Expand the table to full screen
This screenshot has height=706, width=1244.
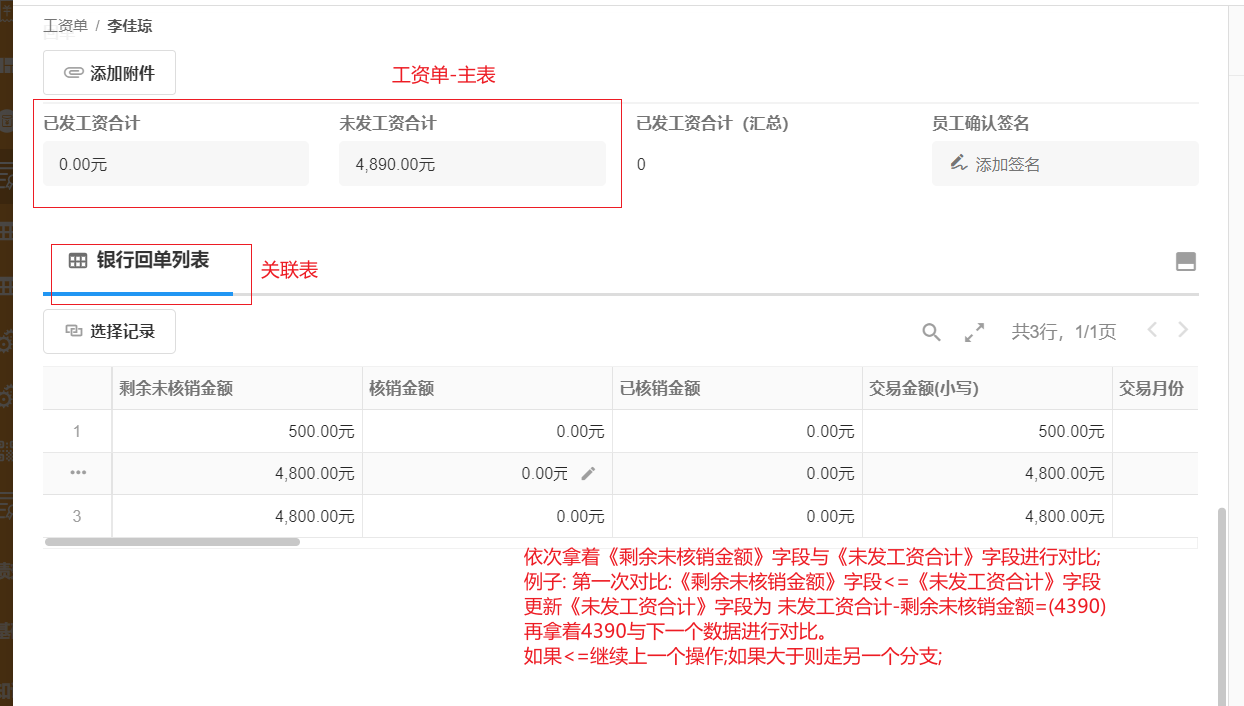974,333
